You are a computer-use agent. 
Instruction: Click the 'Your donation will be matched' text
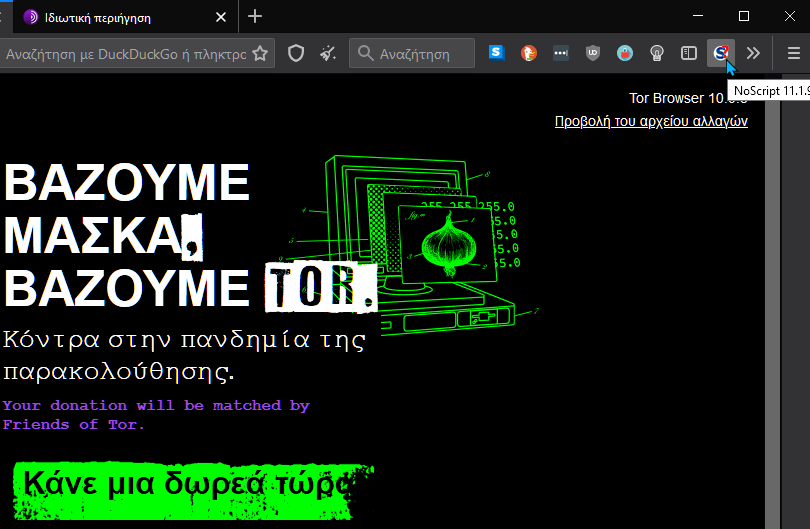coord(155,415)
